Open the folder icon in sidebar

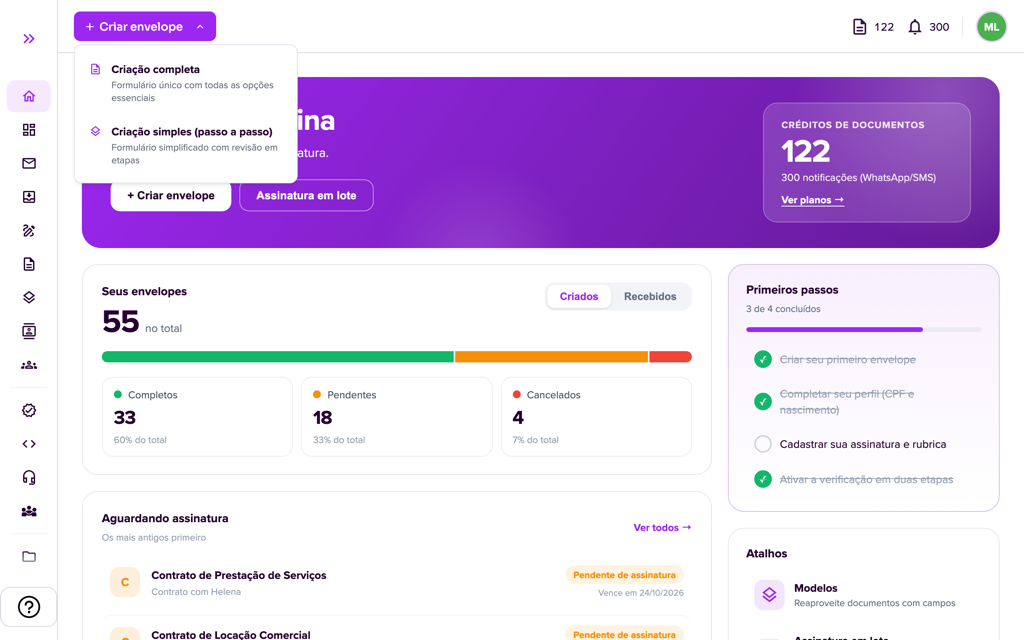[x=29, y=556]
